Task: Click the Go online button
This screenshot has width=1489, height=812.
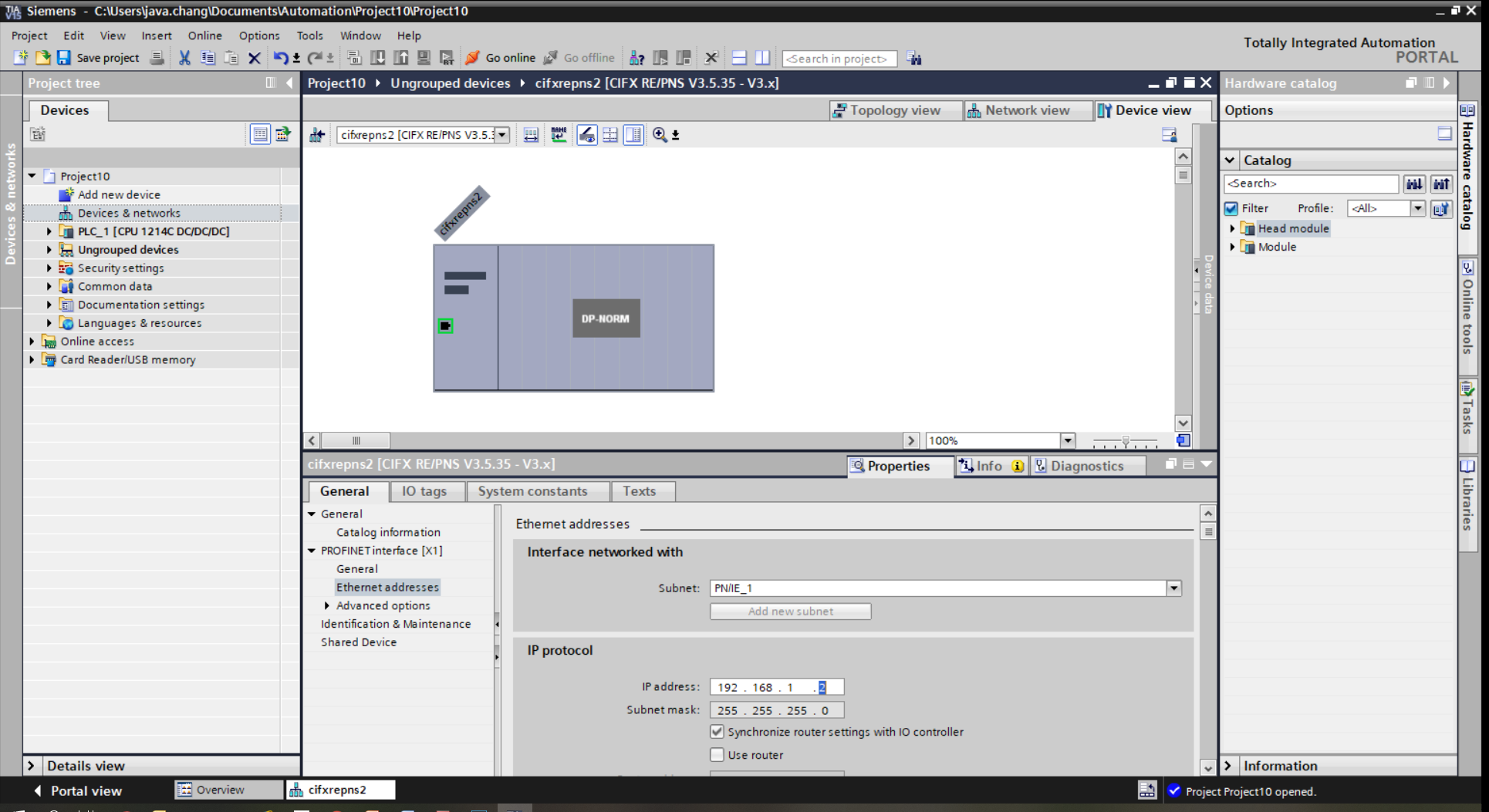Action: tap(501, 58)
